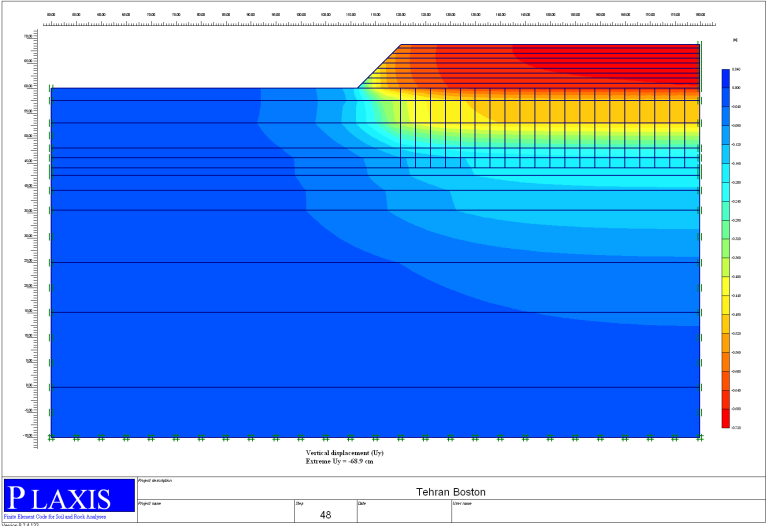768x526 pixels.
Task: Pick the light green band in the legend
Action: coord(725,248)
